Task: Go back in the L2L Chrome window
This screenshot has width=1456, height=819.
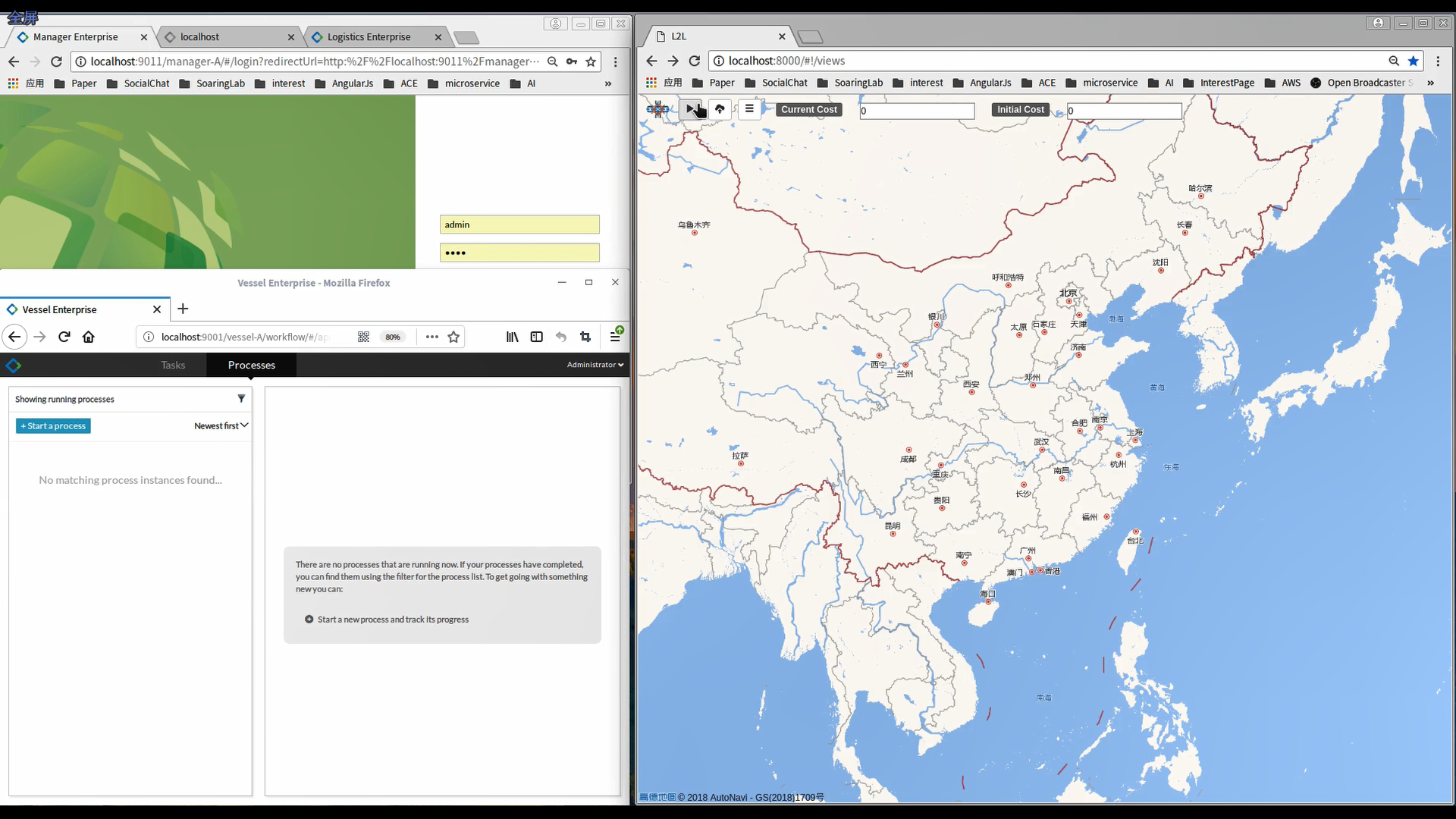Action: [651, 61]
